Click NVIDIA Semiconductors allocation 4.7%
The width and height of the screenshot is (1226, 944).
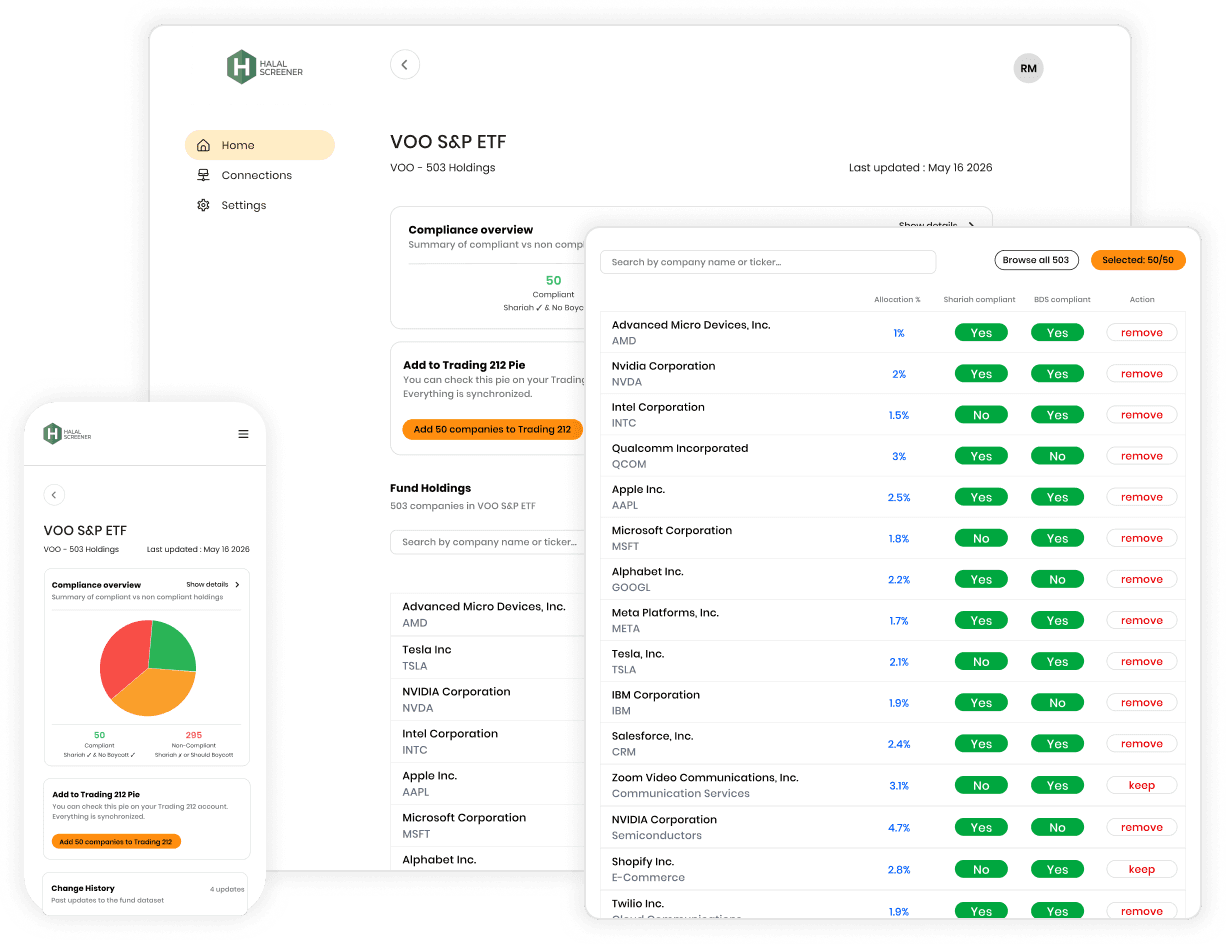point(899,828)
